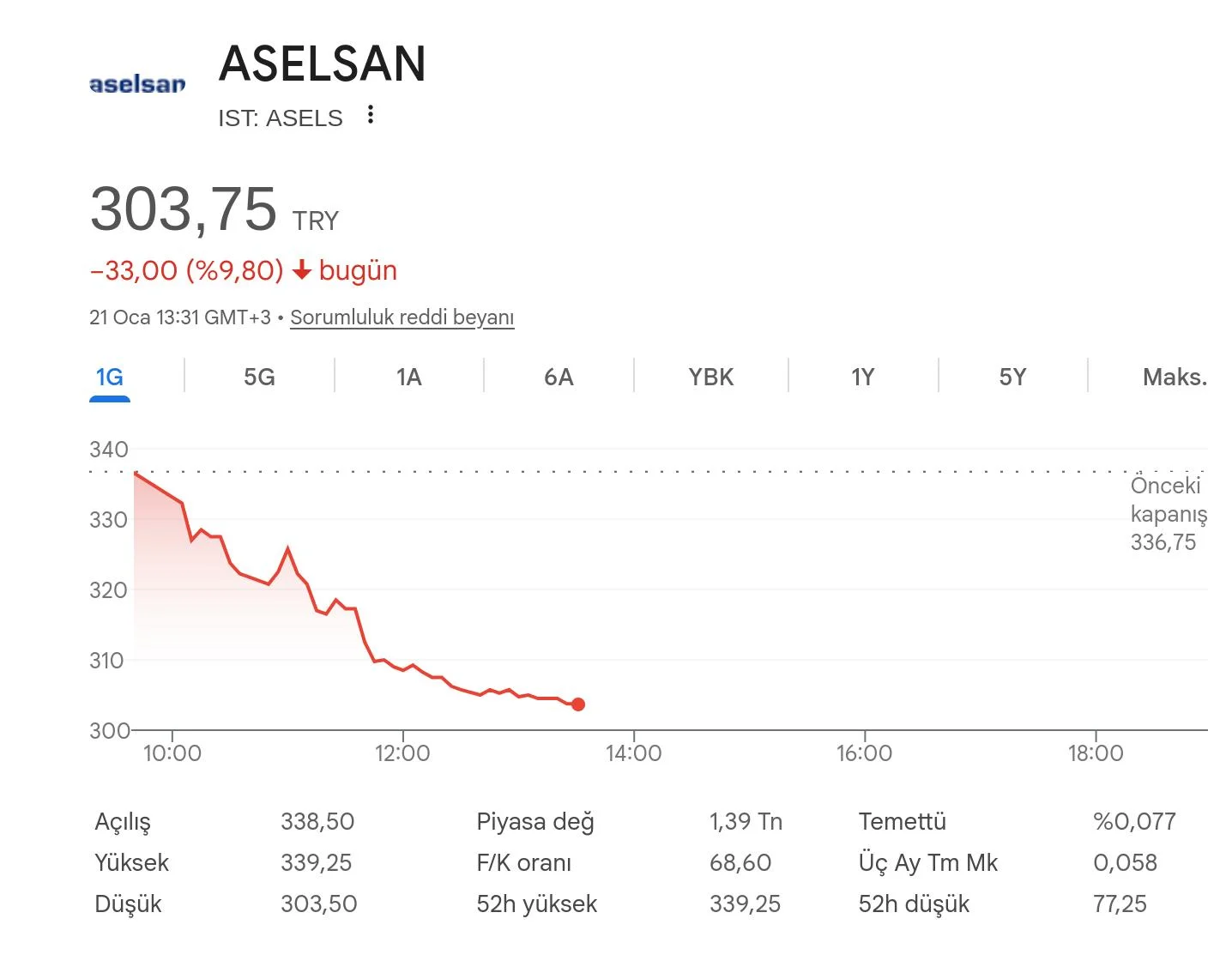
Task: Show the Maks. full history chart
Action: (1175, 378)
